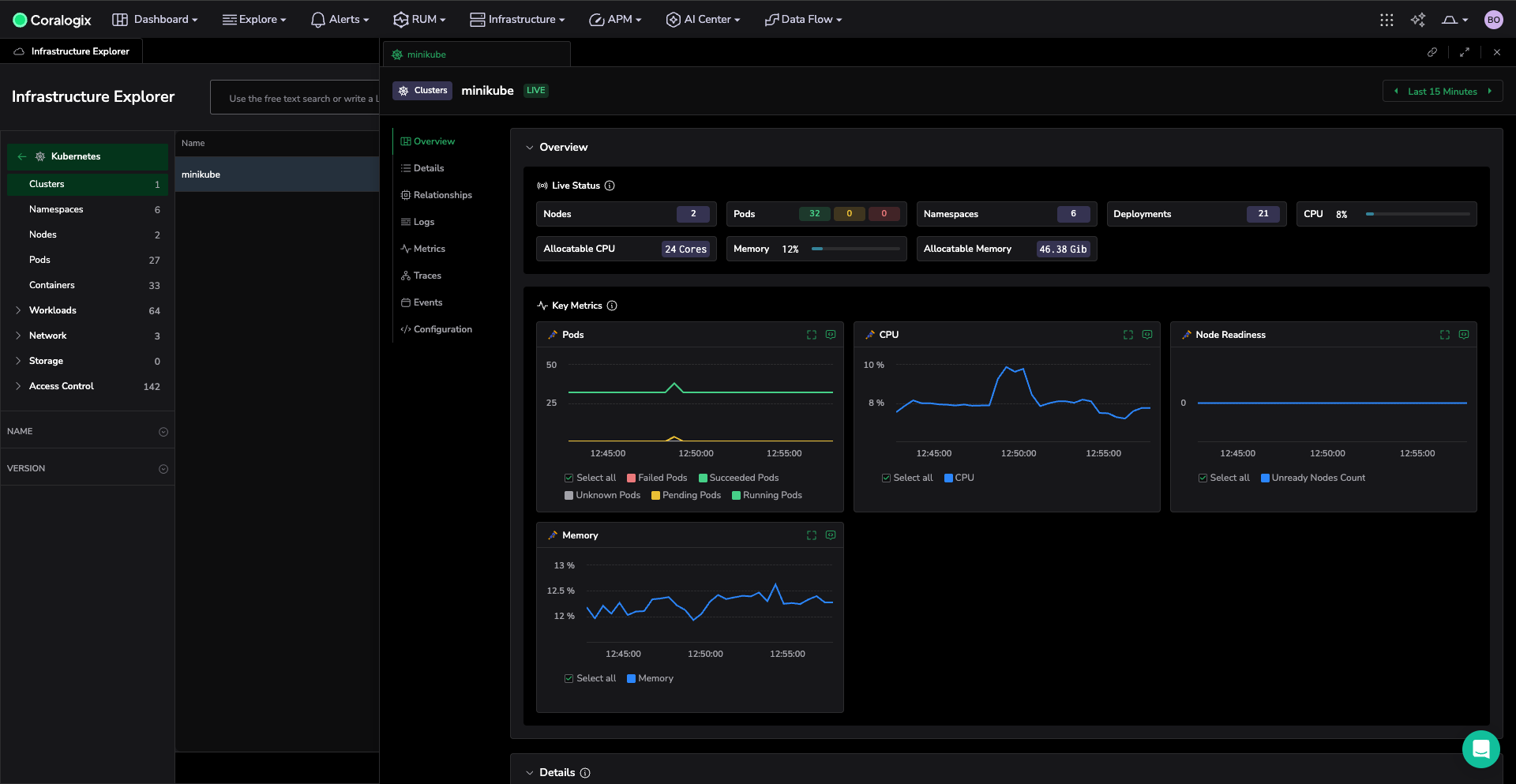Go back from Kubernetes with arrow
Screen dimensions: 1516x784
(22, 156)
